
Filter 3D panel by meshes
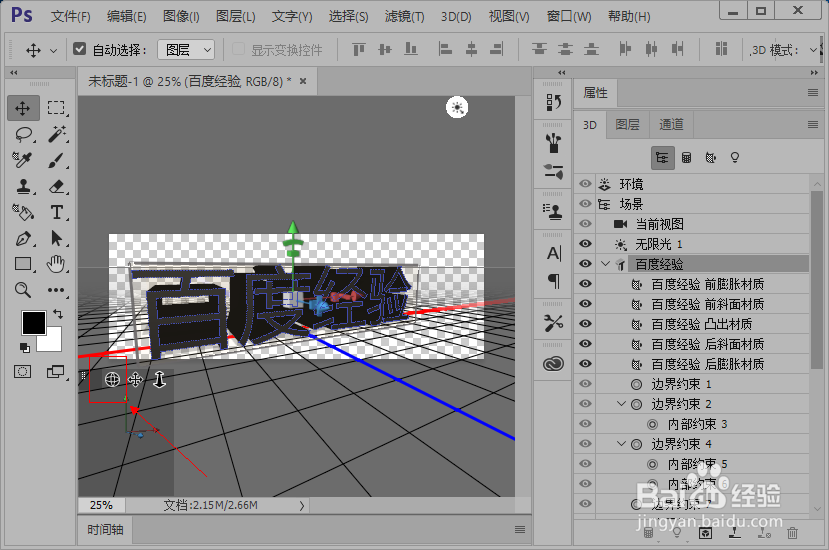686,158
